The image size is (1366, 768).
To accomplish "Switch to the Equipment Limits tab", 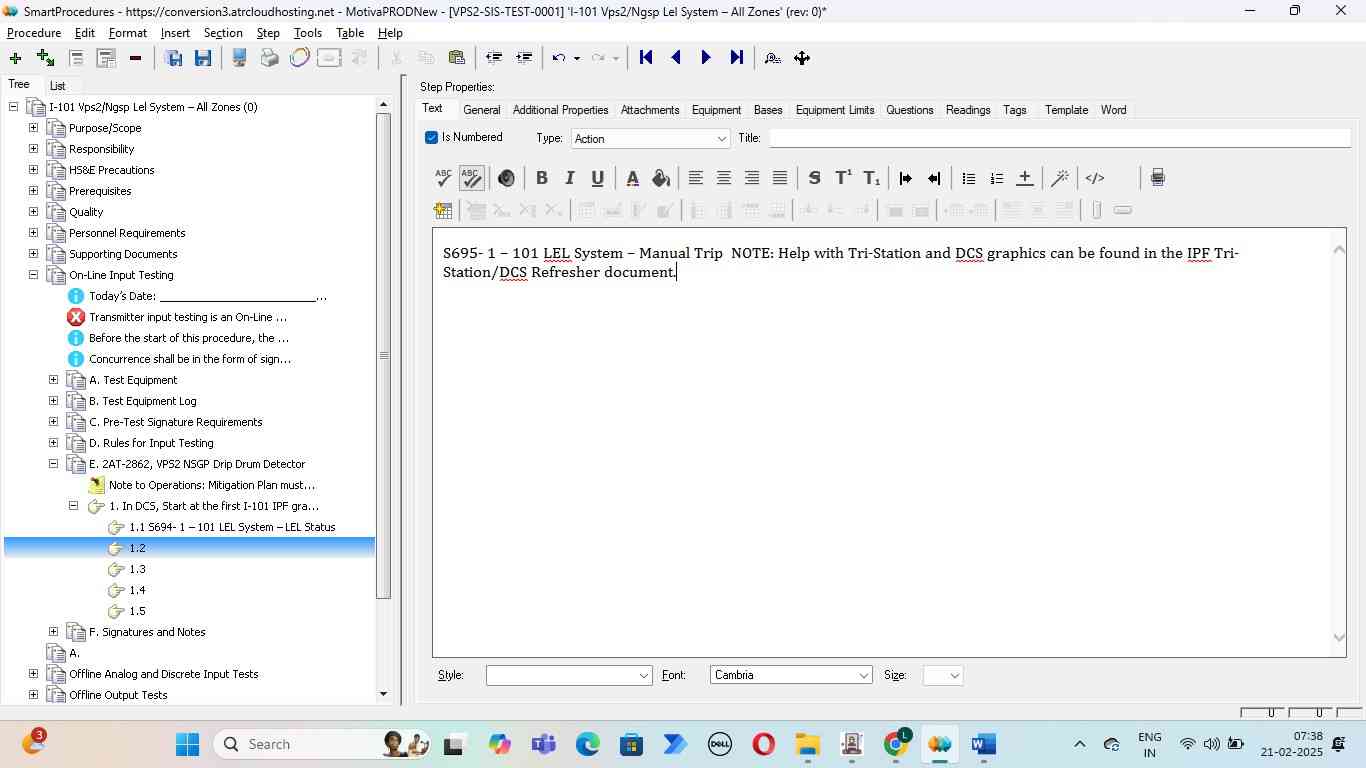I will (834, 110).
